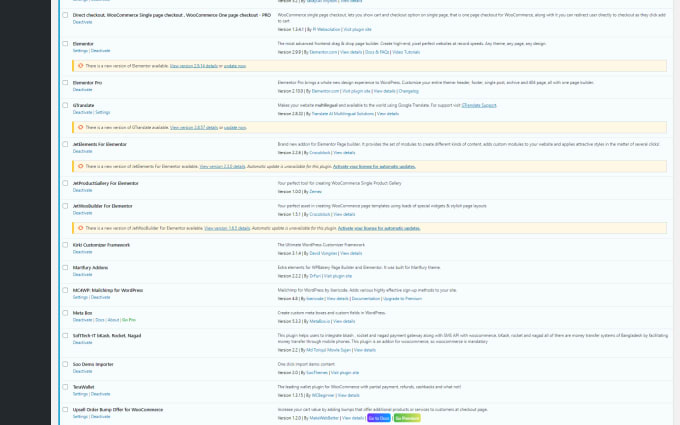680x425 pixels.
Task: Click Upgrade to Premium for Mailchimp
Action: [402, 299]
